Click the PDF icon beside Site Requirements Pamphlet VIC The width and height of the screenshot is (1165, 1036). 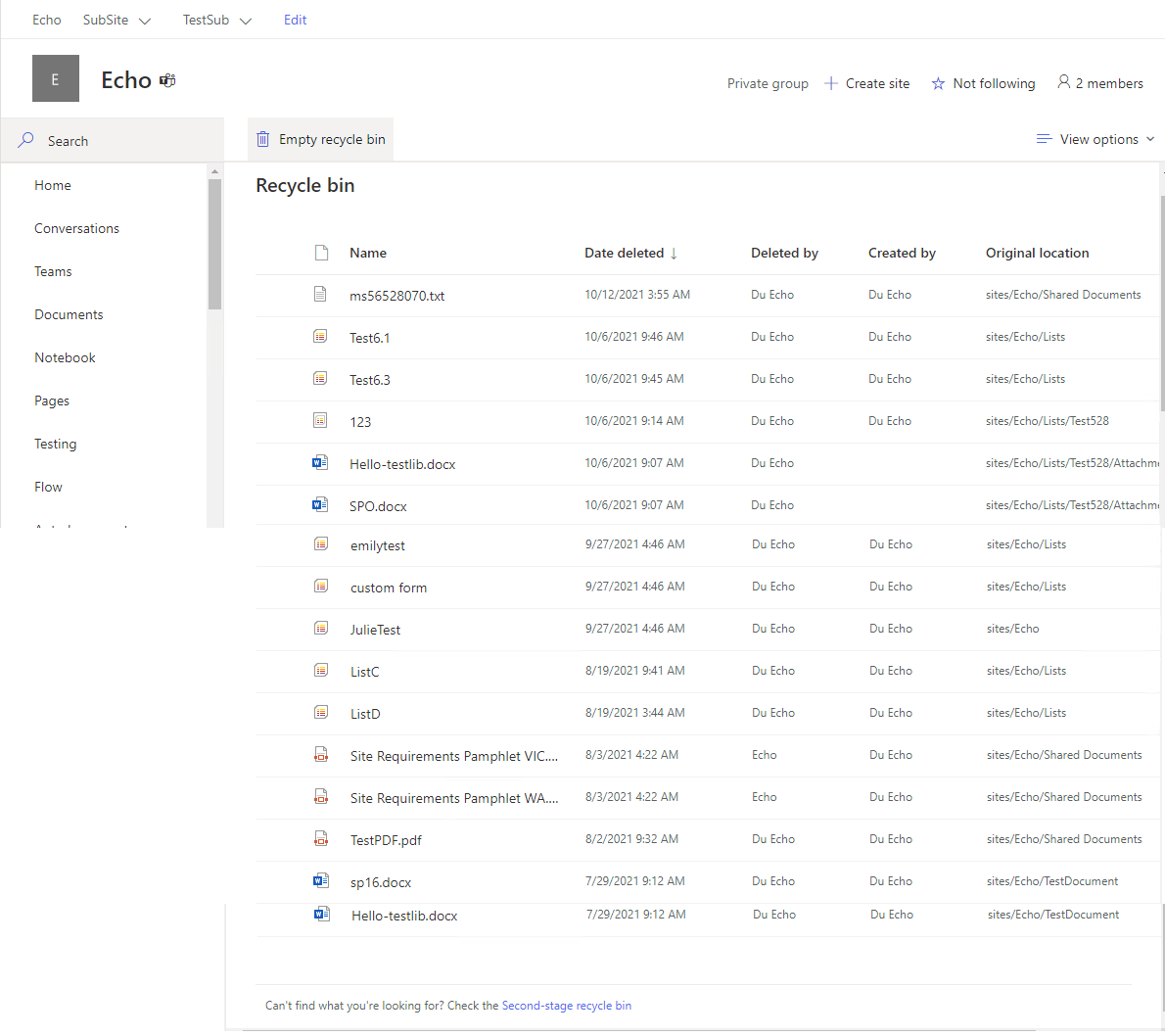321,754
